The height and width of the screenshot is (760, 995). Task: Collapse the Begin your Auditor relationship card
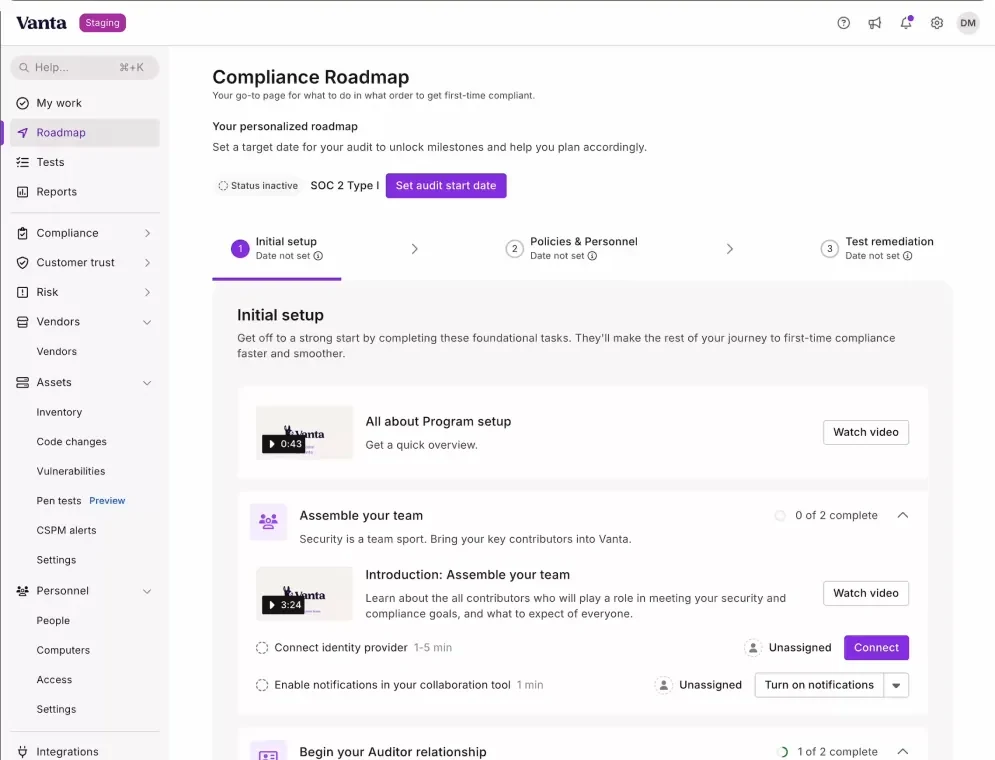tap(903, 751)
